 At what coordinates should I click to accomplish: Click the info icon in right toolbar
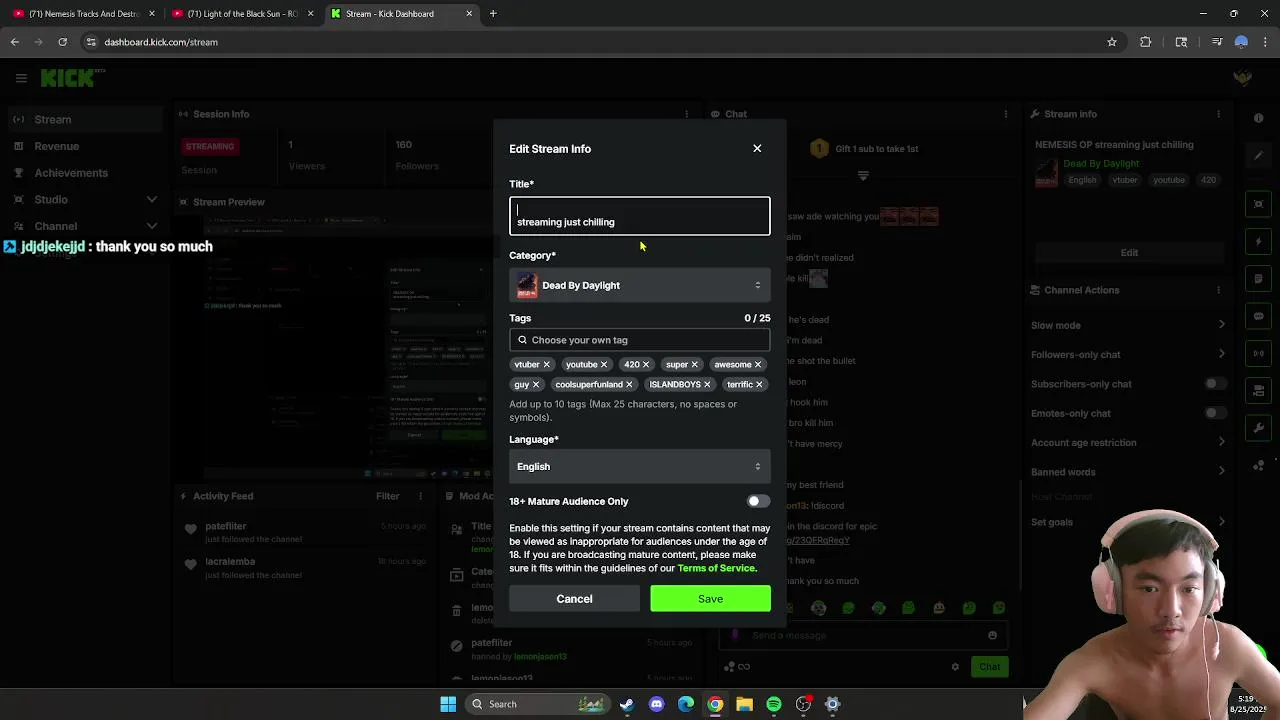click(x=1258, y=118)
